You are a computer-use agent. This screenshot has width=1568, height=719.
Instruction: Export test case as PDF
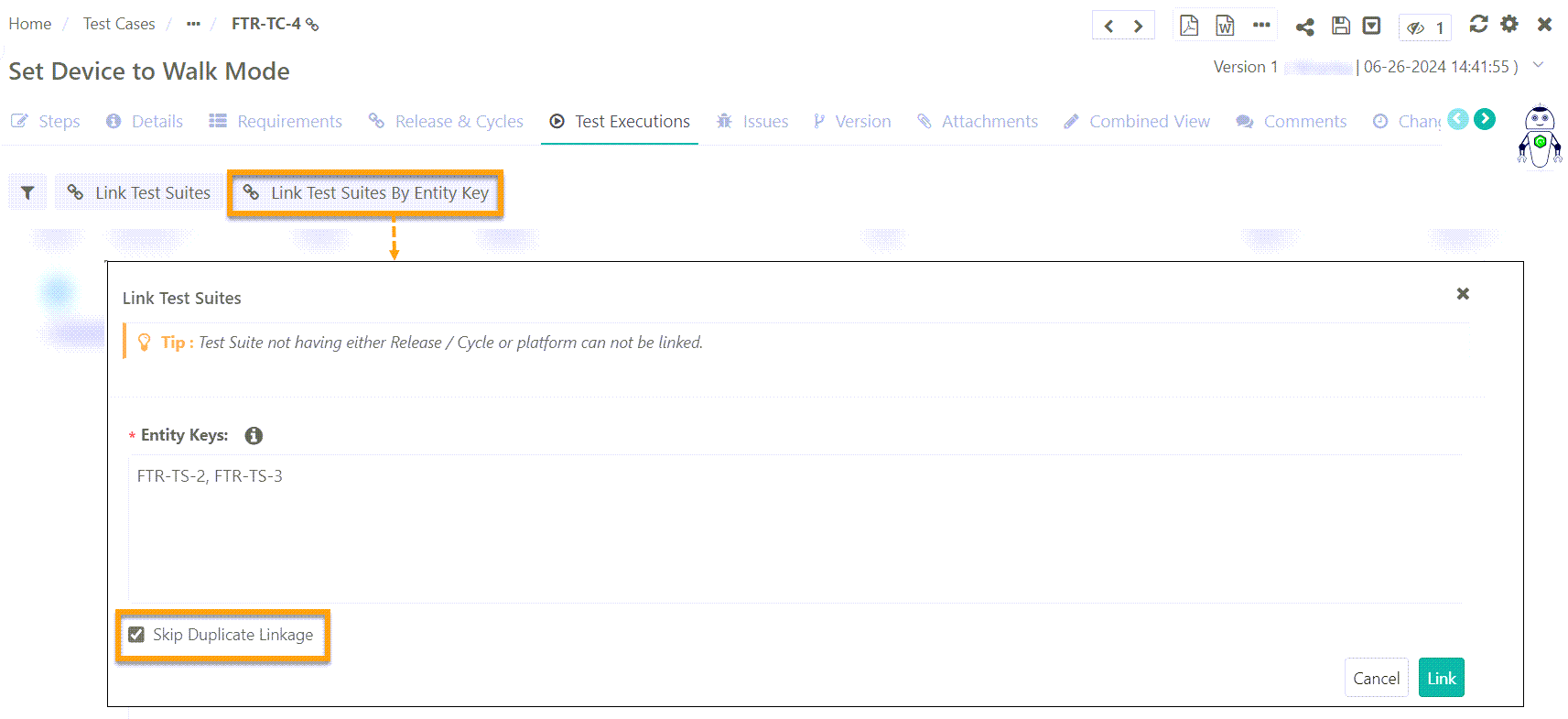1188,25
